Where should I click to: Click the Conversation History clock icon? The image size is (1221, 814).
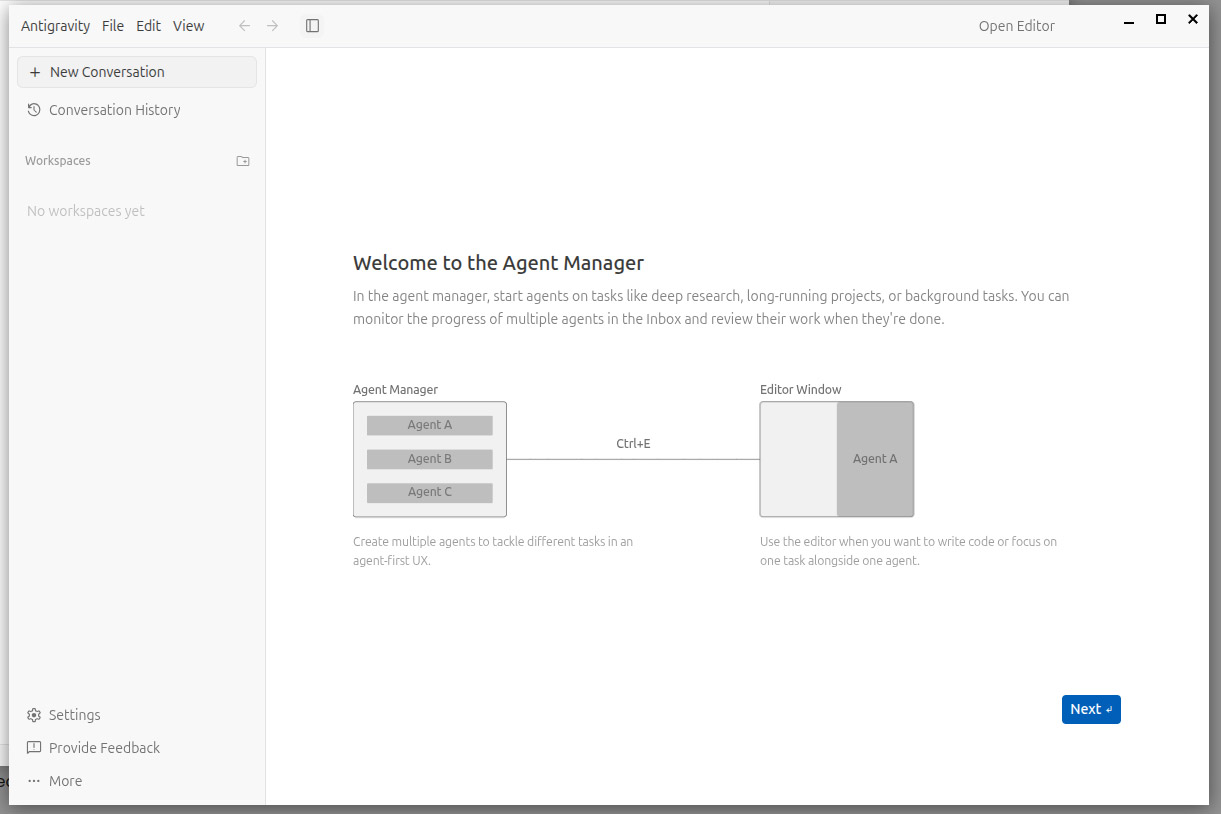pyautogui.click(x=34, y=110)
